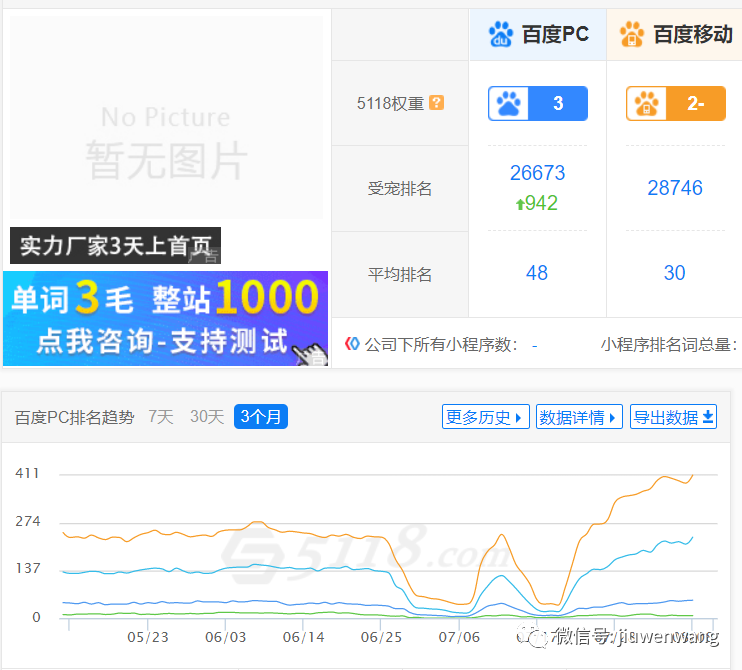This screenshot has width=742, height=670.
Task: Click 导出数据 download button
Action: pyautogui.click(x=673, y=416)
